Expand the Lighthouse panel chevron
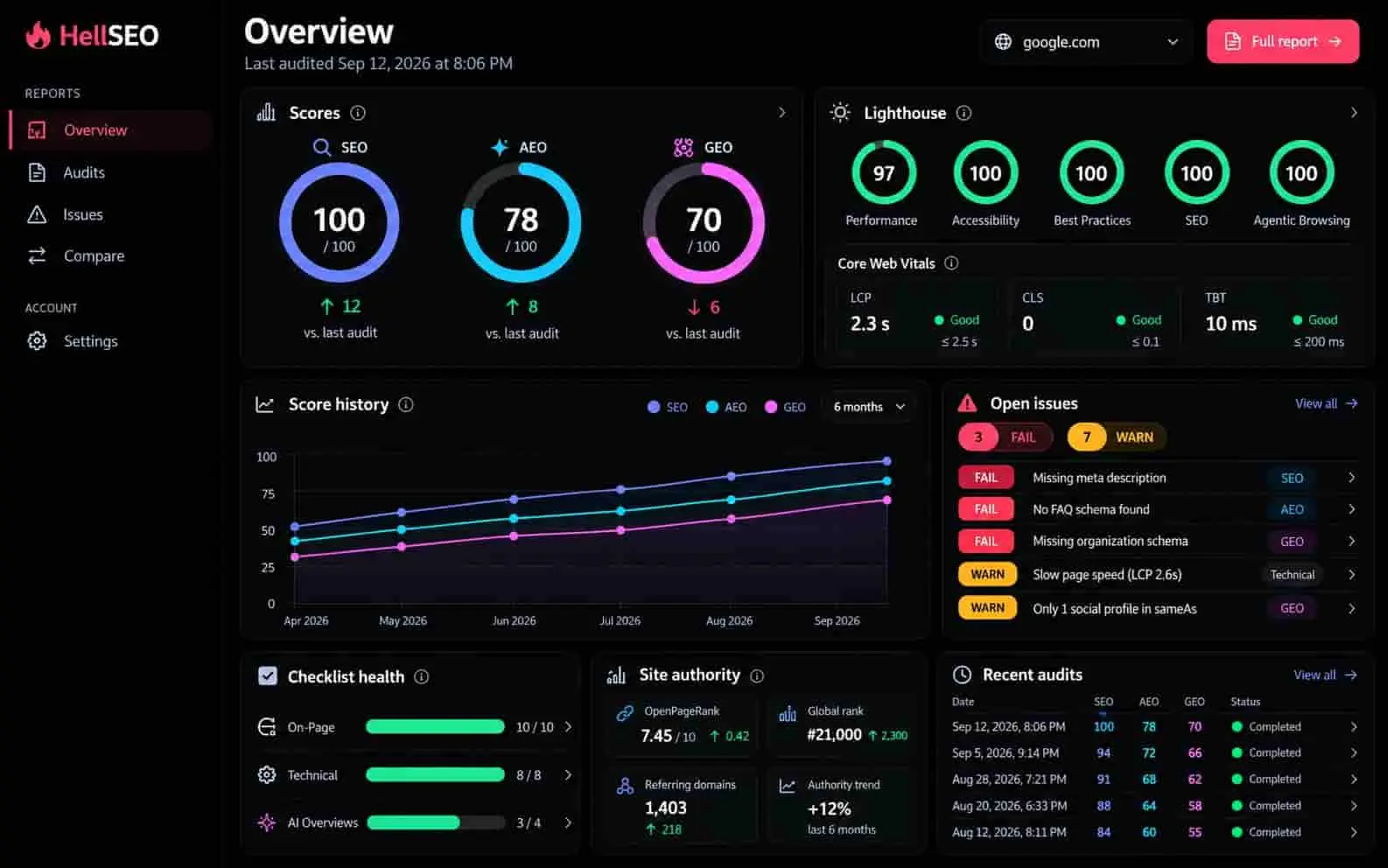 click(x=1354, y=113)
